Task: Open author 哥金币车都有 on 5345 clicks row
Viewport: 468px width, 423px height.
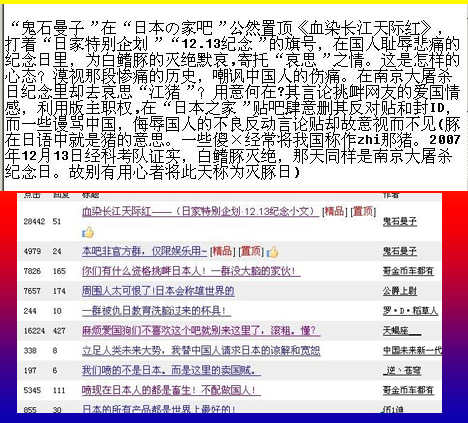Action: (x=408, y=390)
